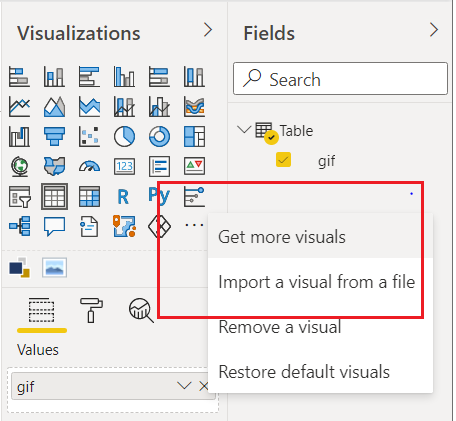Select the Table entry in Fields
This screenshot has width=456, height=421.
pos(296,131)
